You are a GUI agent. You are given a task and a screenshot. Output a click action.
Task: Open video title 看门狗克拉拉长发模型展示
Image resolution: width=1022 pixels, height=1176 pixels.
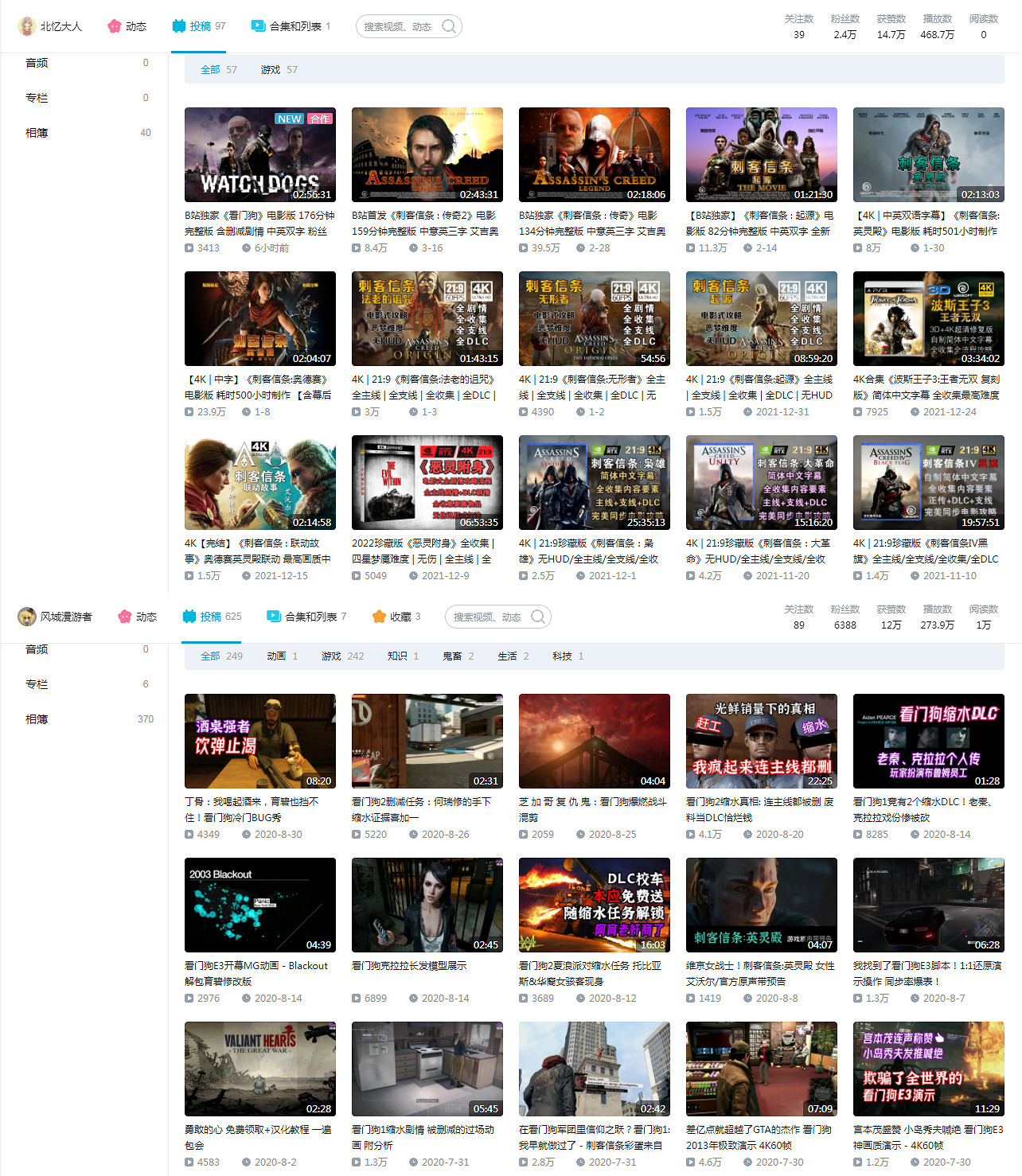(408, 966)
